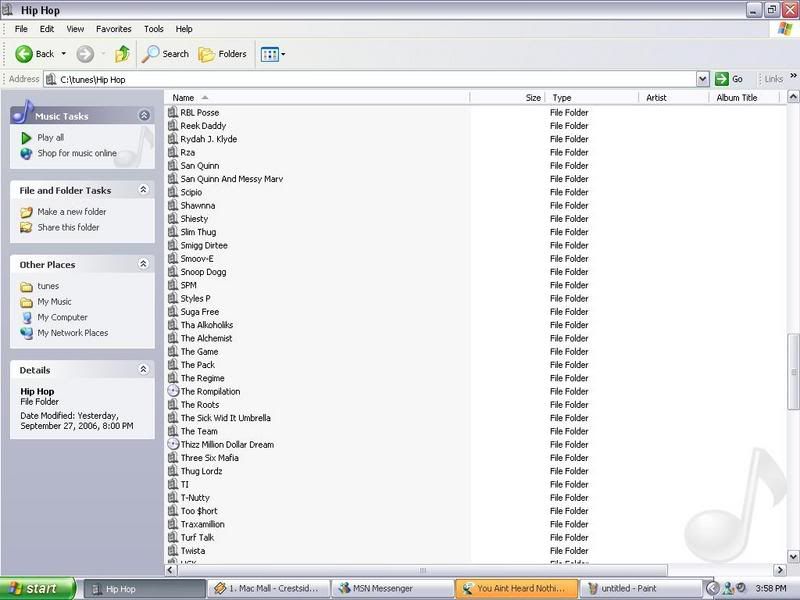Image resolution: width=800 pixels, height=600 pixels.
Task: Click the Play all link
Action: tap(51, 138)
